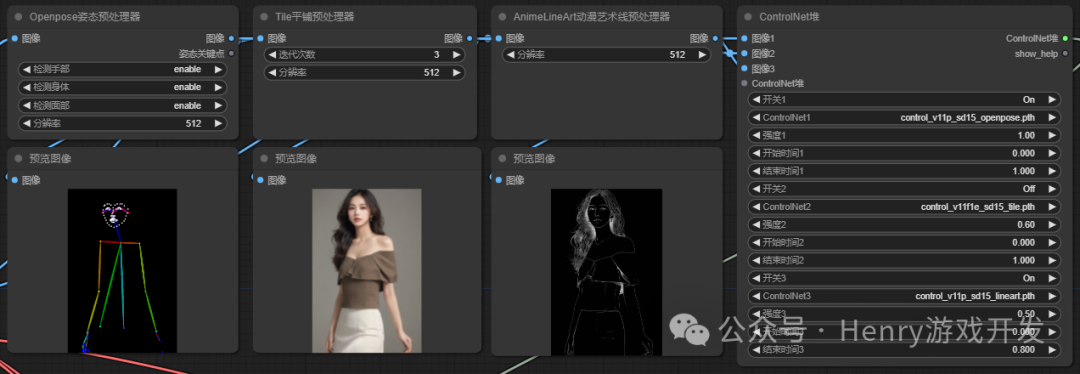Collapse the Tile平铺预处理器 node via its title dot
1080x374 pixels.
[264, 17]
